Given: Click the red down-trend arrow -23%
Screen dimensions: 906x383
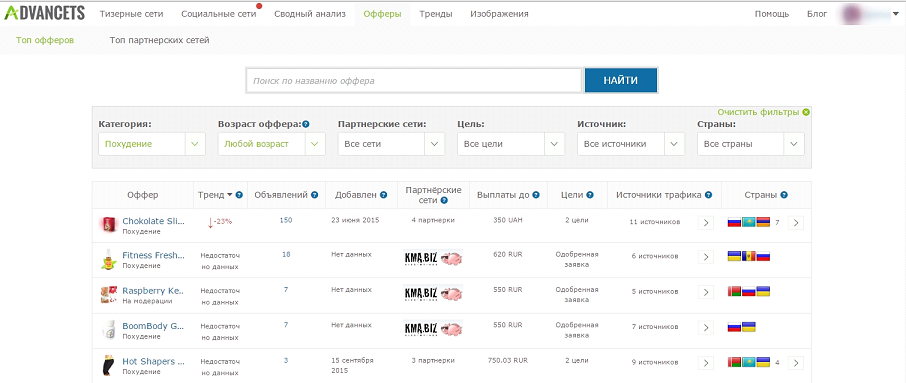Looking at the screenshot, I should click(x=210, y=222).
